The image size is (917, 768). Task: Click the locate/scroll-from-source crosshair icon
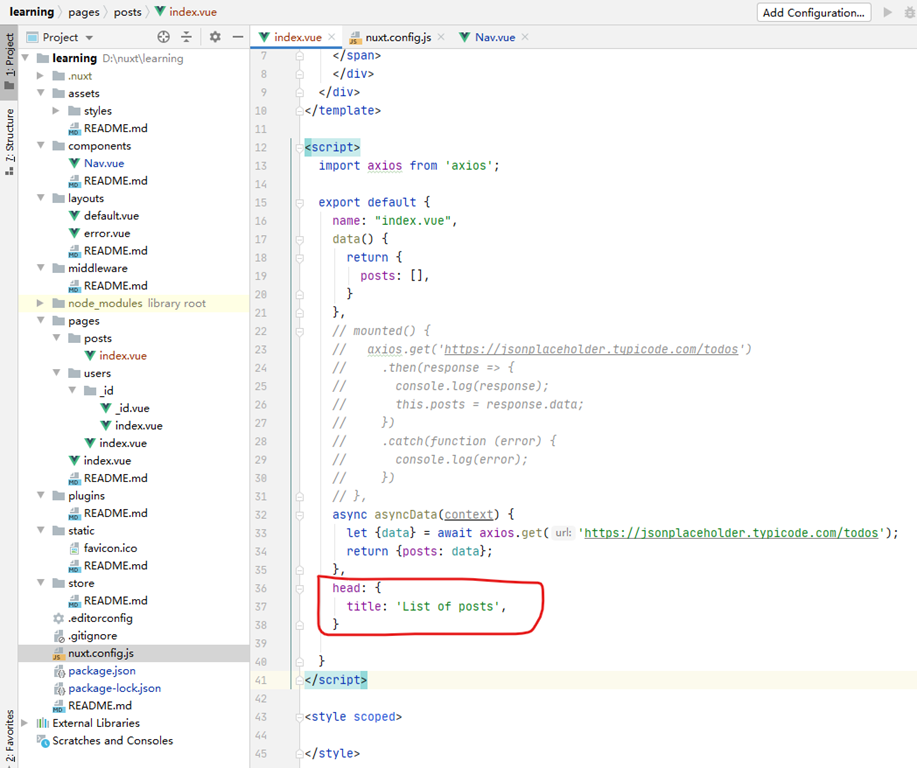click(x=163, y=37)
